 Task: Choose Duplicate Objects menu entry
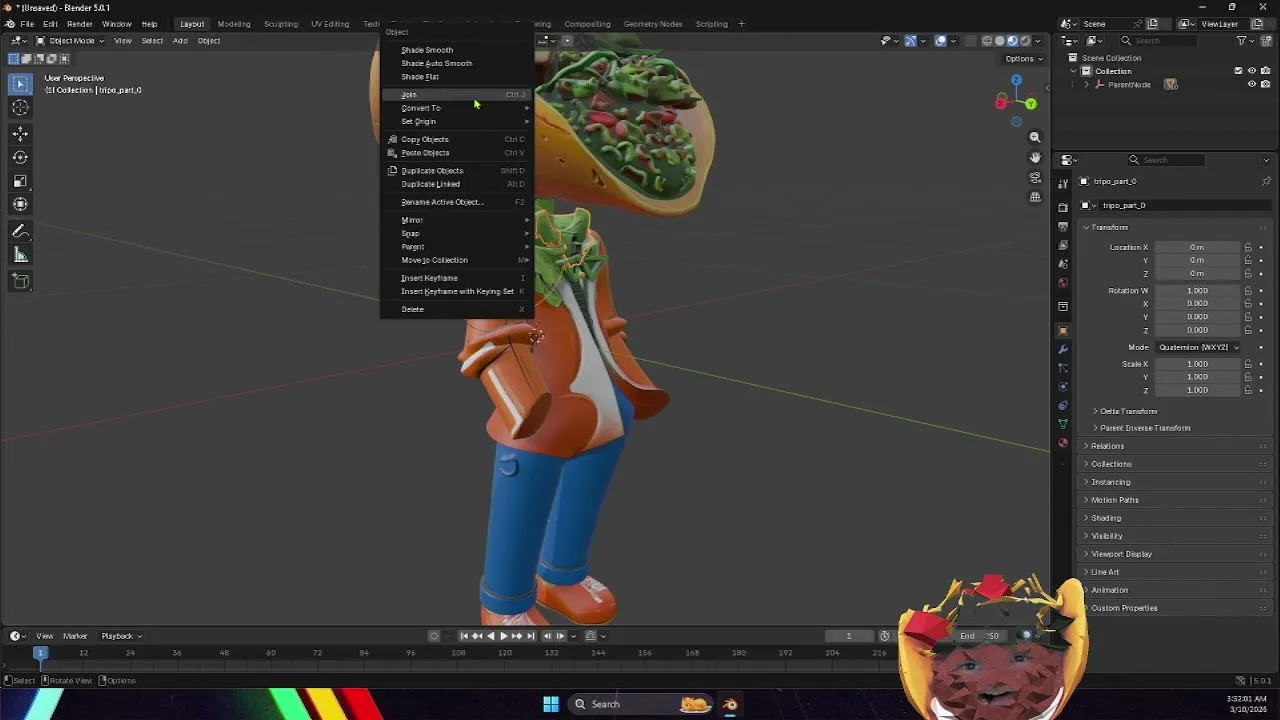pyautogui.click(x=456, y=171)
